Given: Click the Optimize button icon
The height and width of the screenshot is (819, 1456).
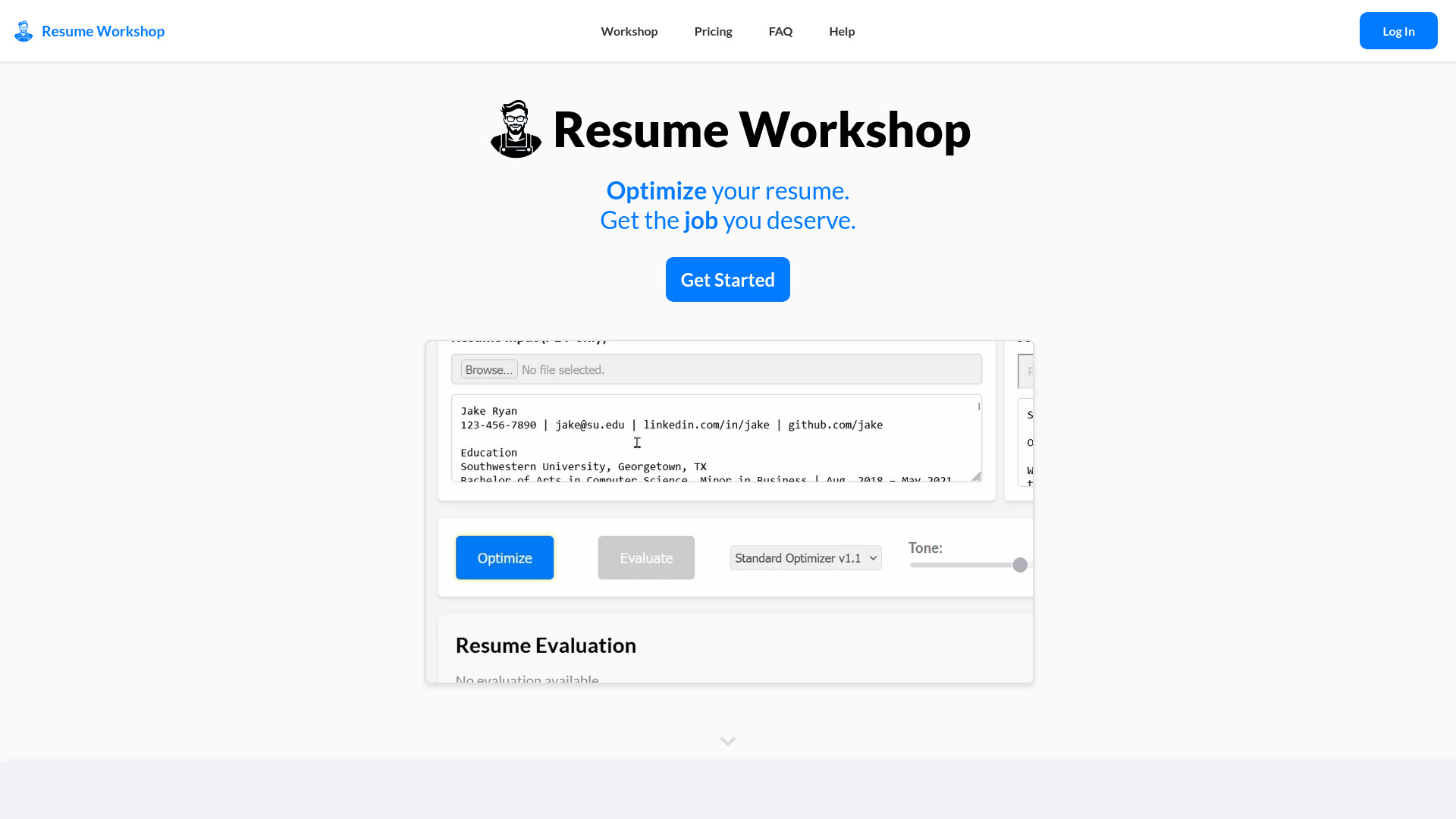Looking at the screenshot, I should pyautogui.click(x=504, y=558).
